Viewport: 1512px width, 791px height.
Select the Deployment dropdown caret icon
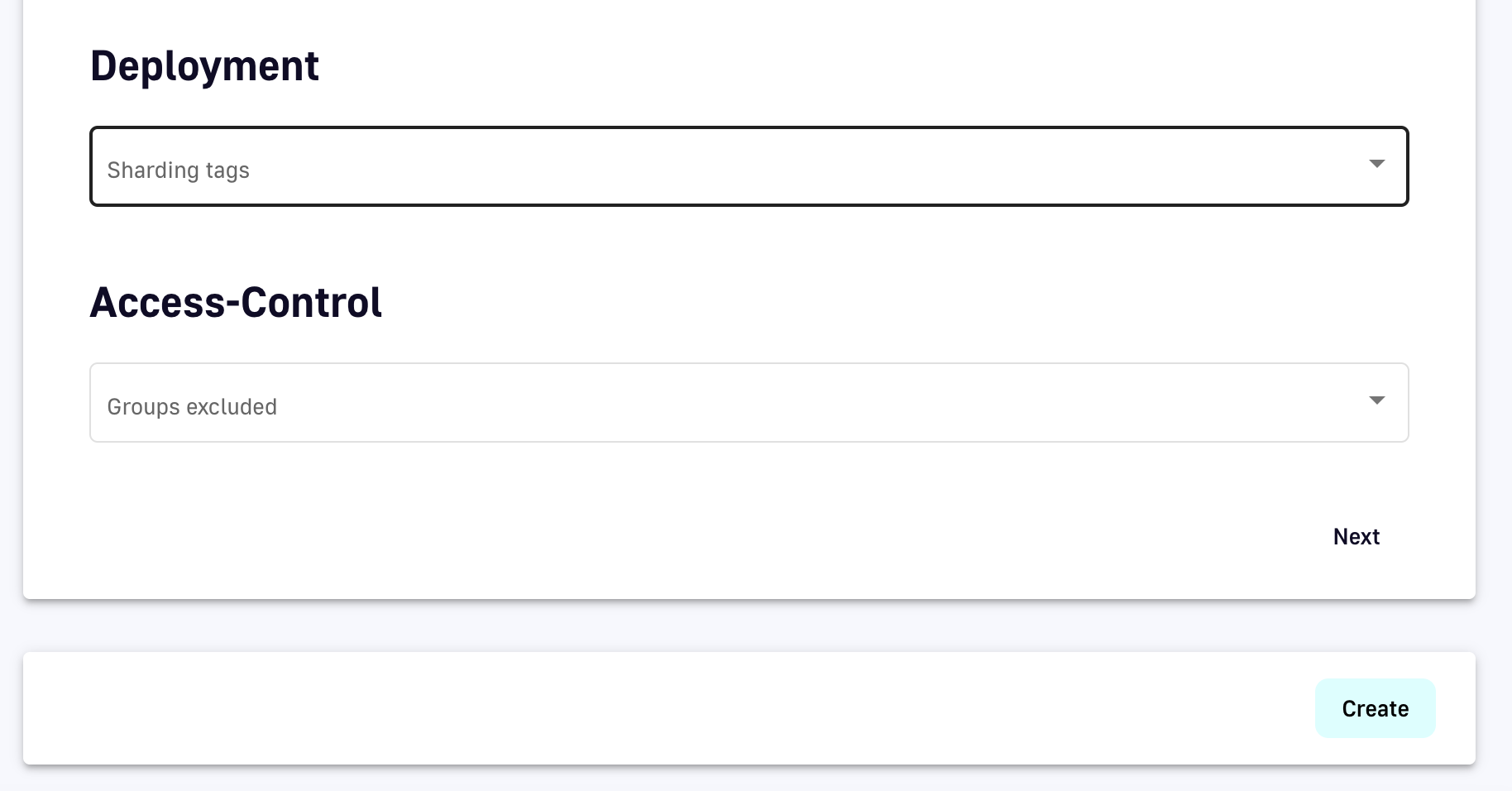1376,164
